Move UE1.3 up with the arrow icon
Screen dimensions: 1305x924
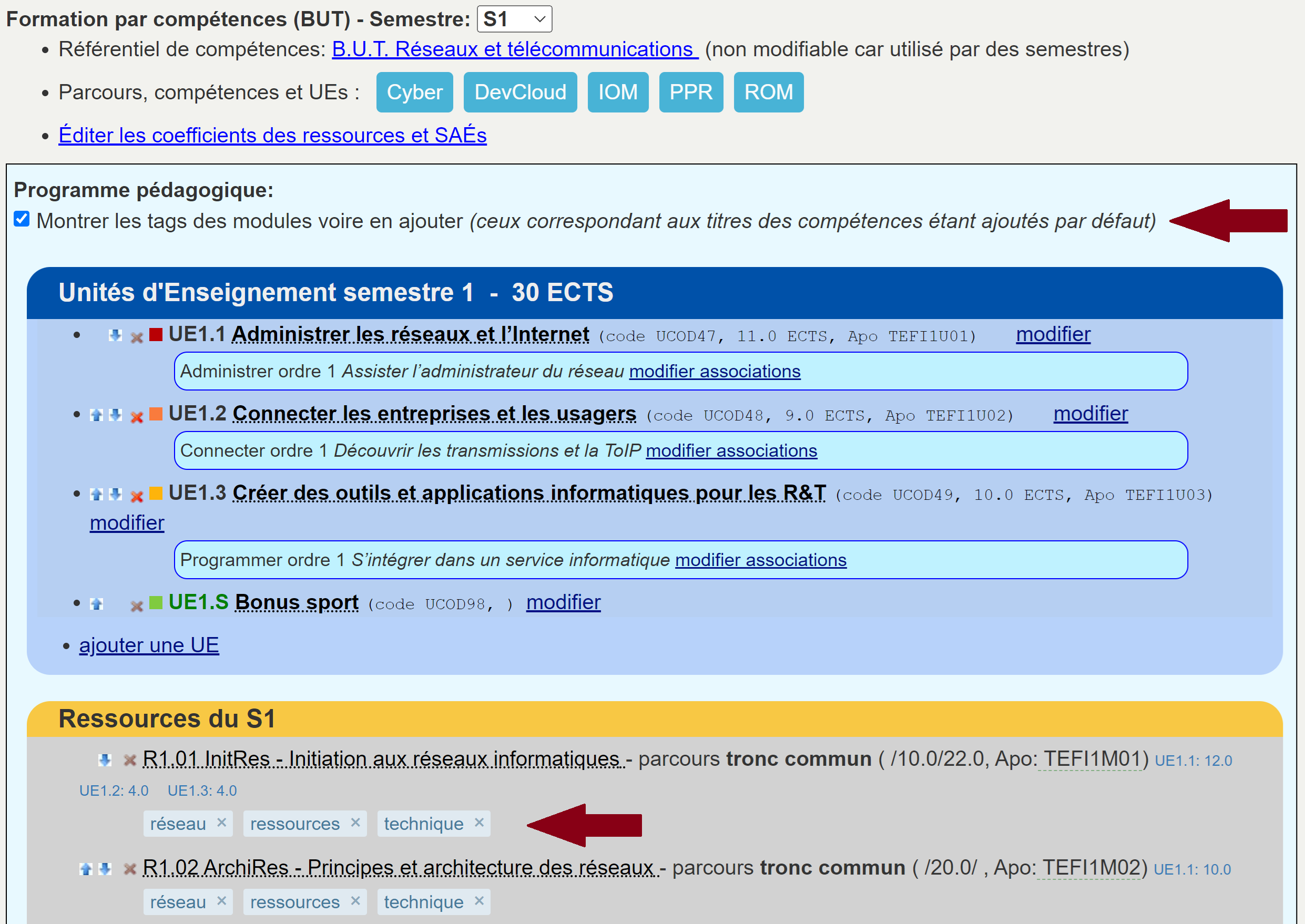tap(96, 494)
